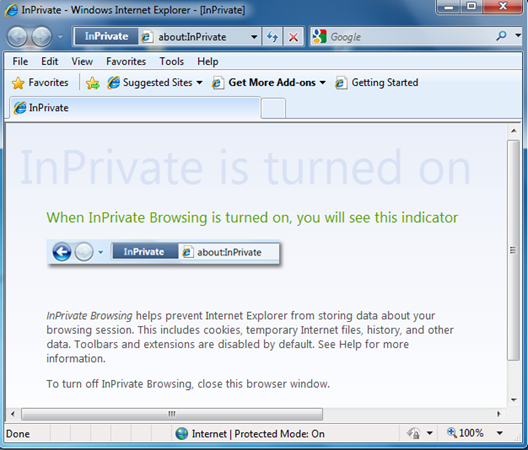
Task: Close the InPrivate browser window
Action: point(503,7)
